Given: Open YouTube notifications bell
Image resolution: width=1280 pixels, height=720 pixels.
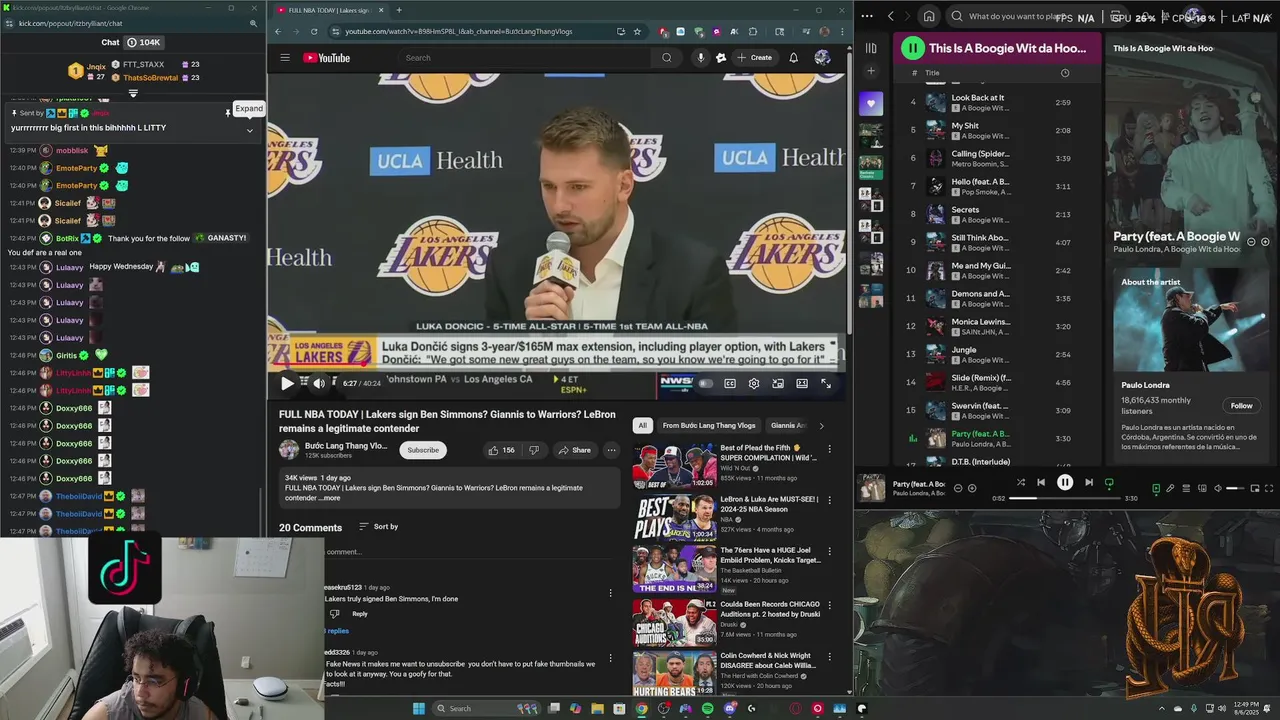Looking at the screenshot, I should click(794, 58).
